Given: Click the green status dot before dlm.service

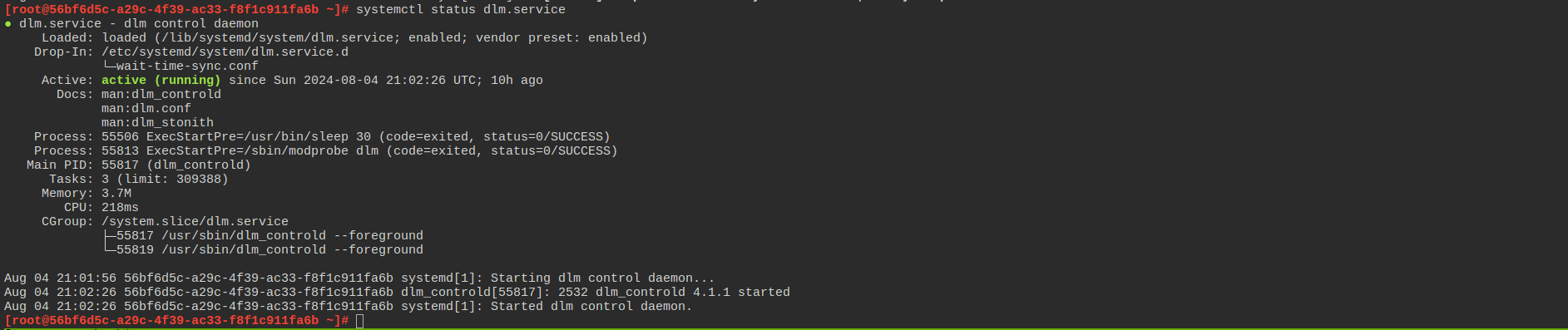Looking at the screenshot, I should [x=8, y=23].
